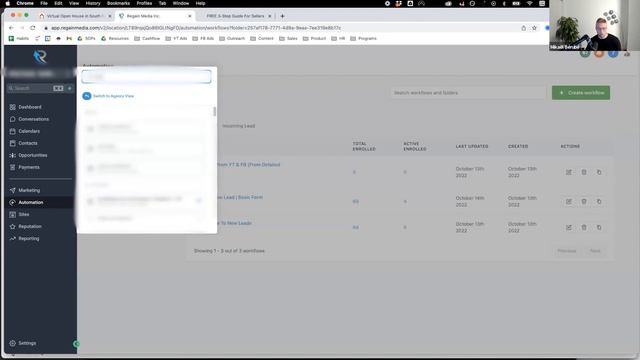640x360 pixels.
Task: Duplicate the 'To New Leads' workflow
Action: (599, 227)
